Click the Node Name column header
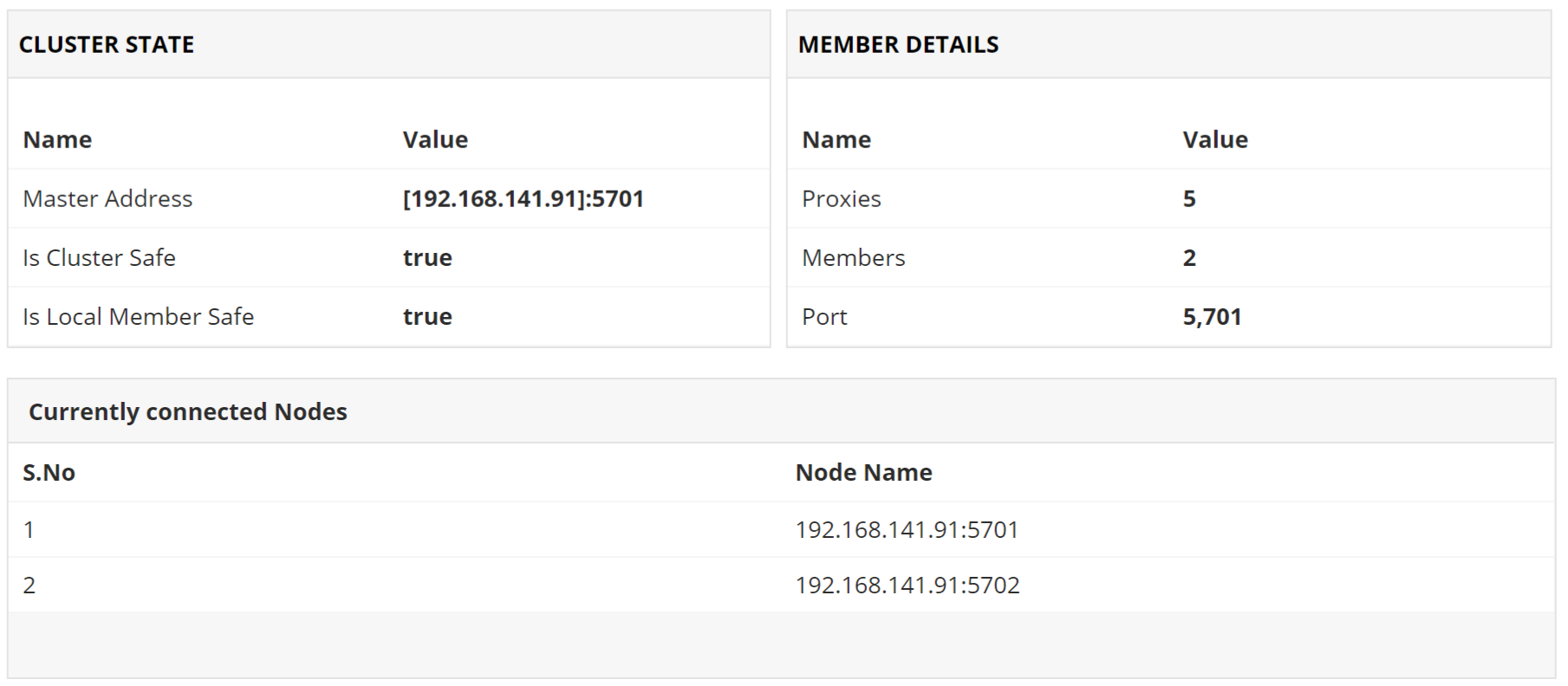The height and width of the screenshot is (686, 1568). (863, 473)
